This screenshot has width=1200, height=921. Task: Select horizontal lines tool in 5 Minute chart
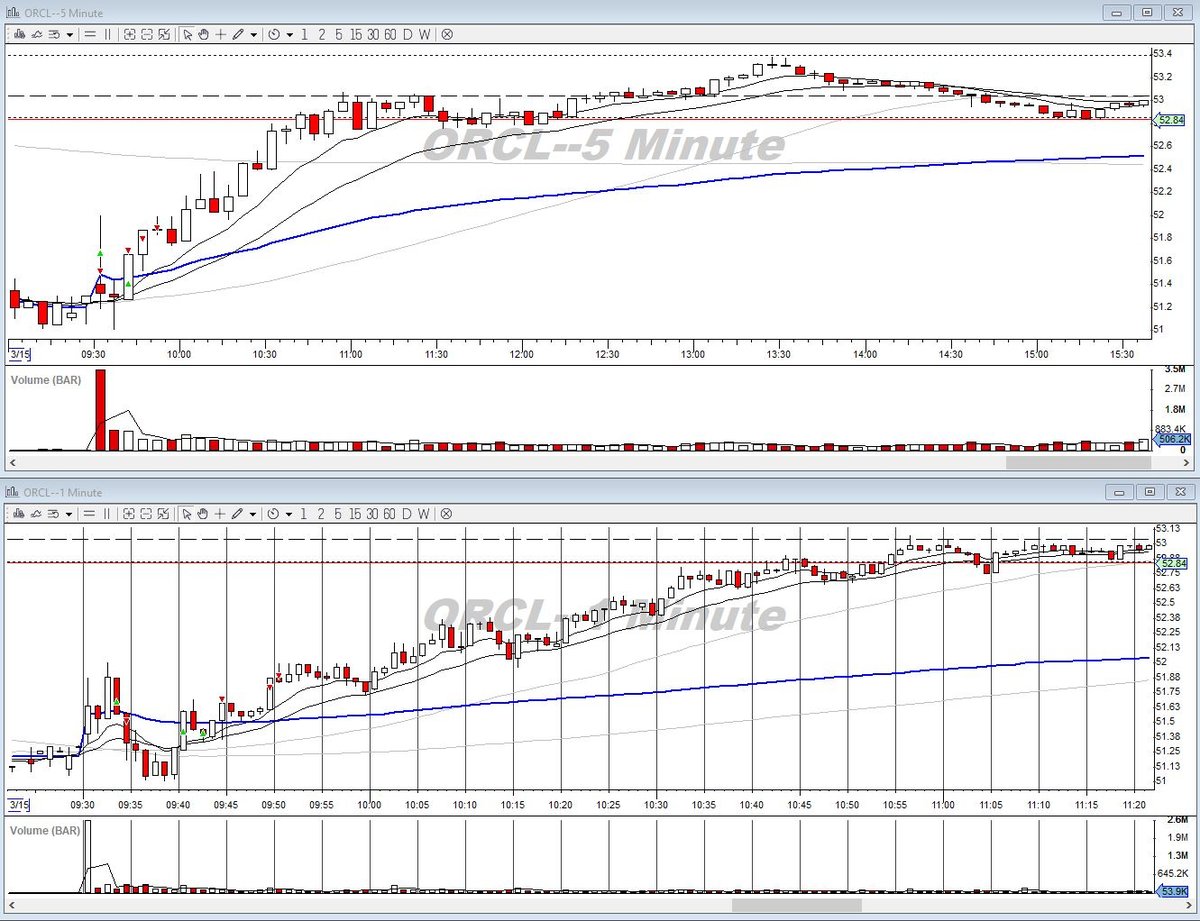point(90,34)
